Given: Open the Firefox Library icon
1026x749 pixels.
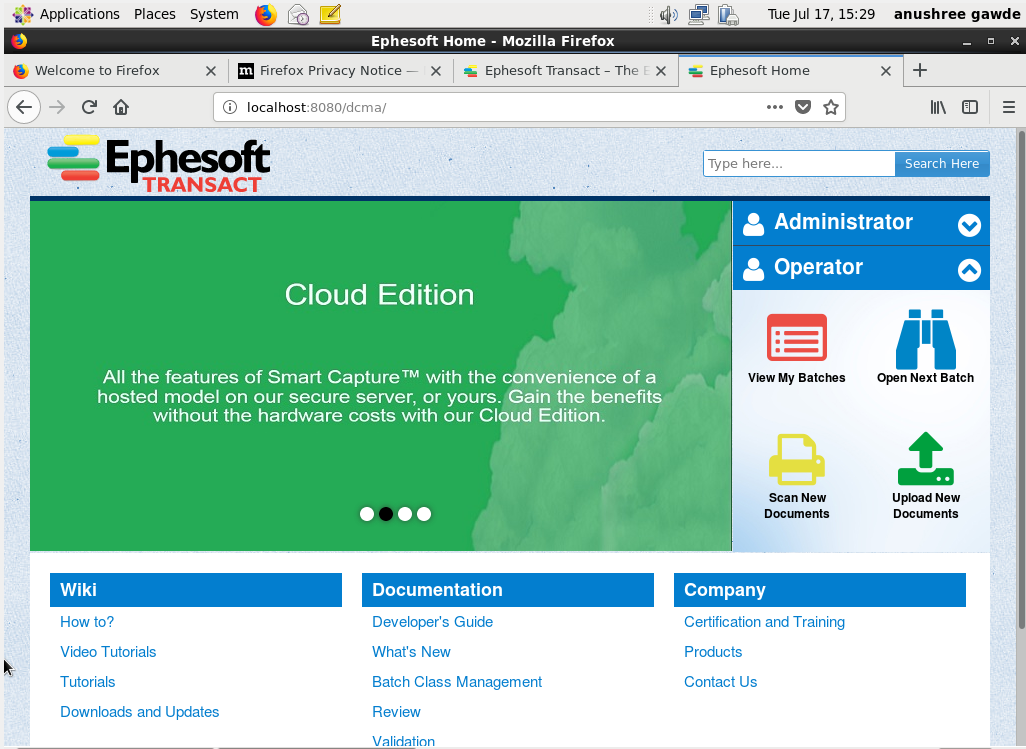Looking at the screenshot, I should 938,107.
